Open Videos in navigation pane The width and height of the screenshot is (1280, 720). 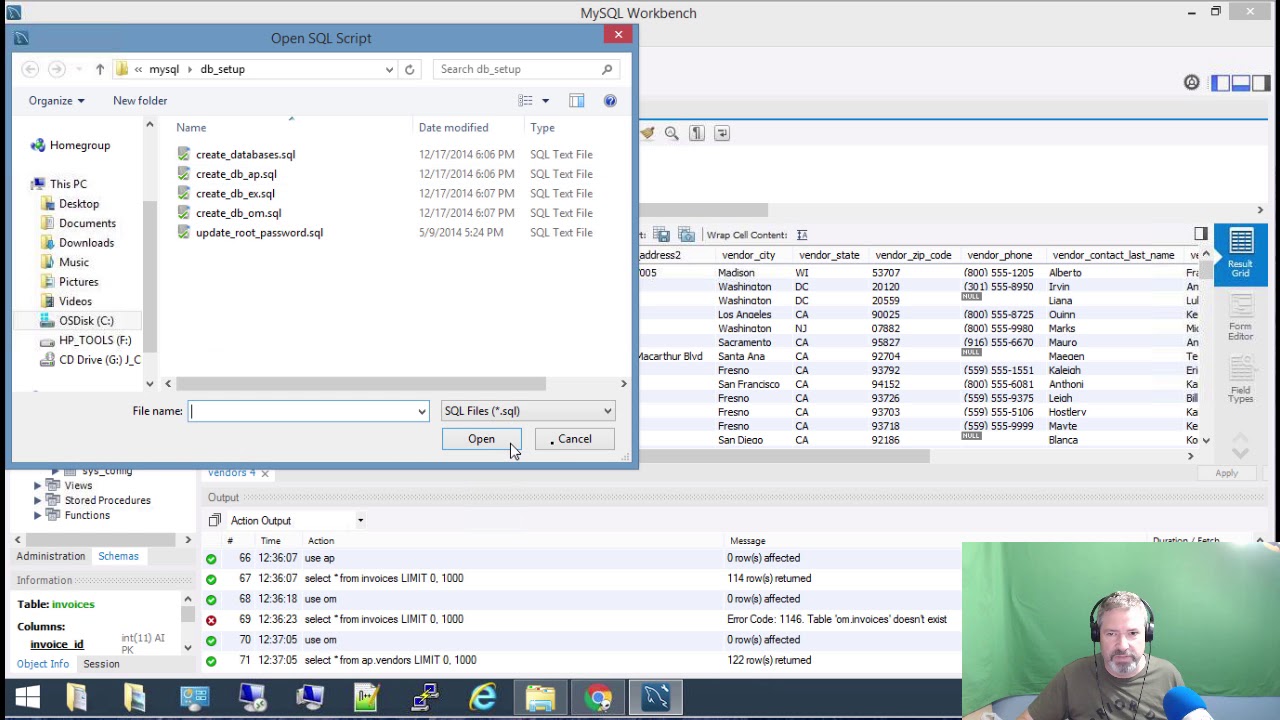(x=75, y=301)
